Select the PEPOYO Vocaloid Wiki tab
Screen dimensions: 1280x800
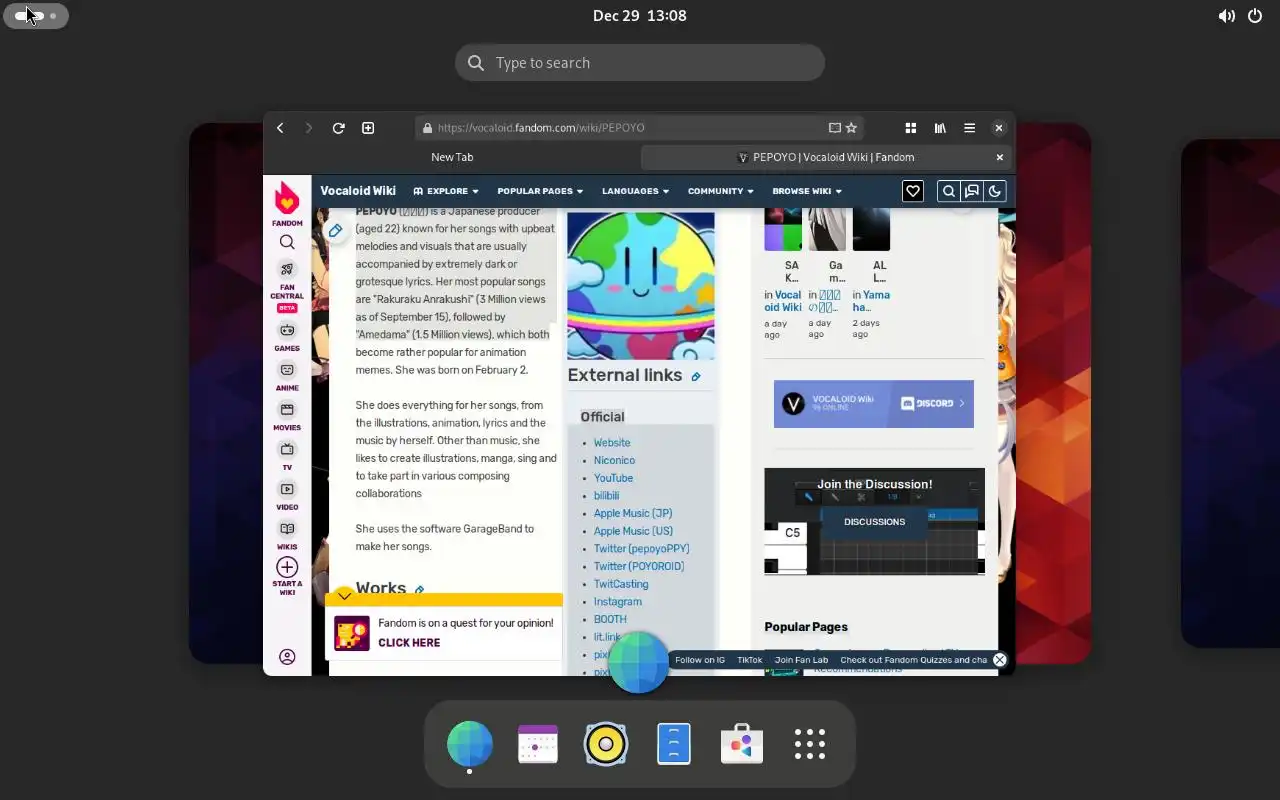[826, 157]
